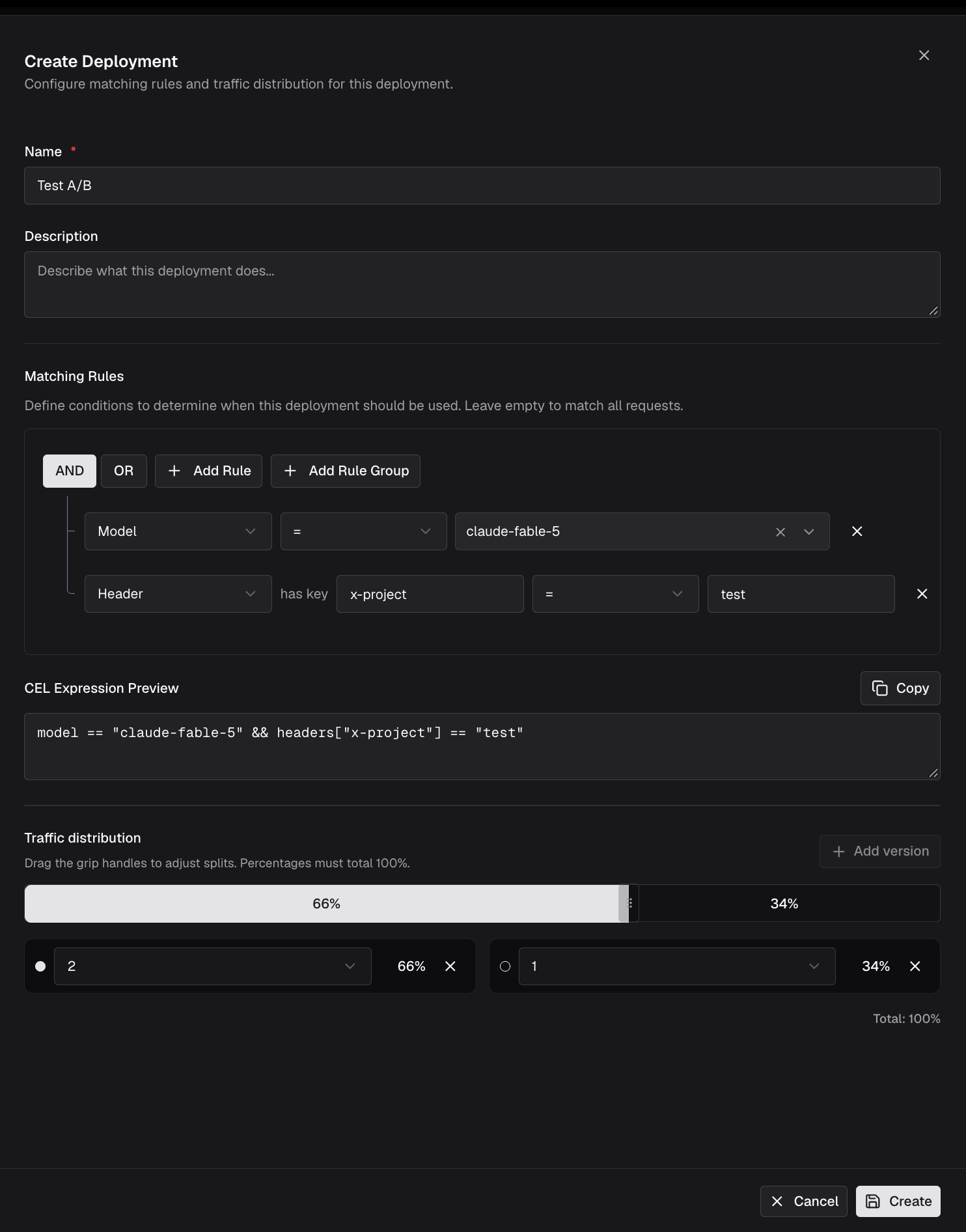
Task: Click the hollow circle of version 1
Action: coord(505,966)
